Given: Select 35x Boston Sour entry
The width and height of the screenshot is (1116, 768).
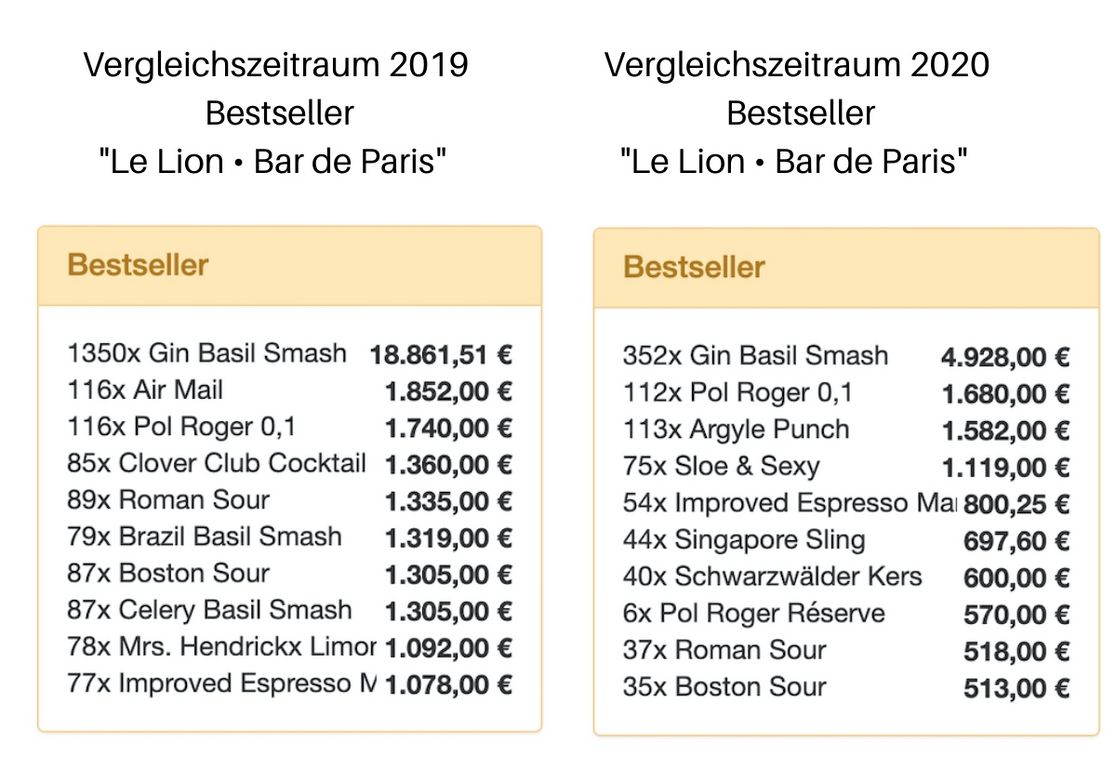Looking at the screenshot, I should (x=725, y=688).
